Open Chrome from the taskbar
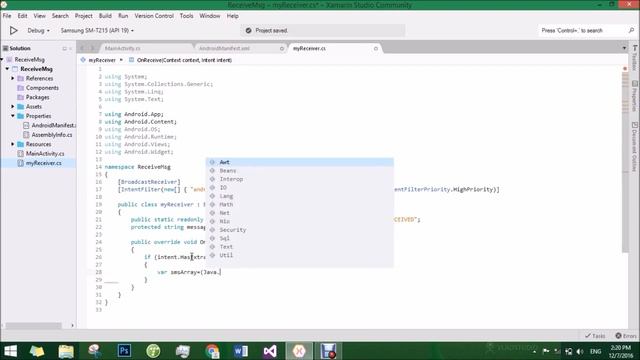This screenshot has height=360, width=640. tap(212, 351)
